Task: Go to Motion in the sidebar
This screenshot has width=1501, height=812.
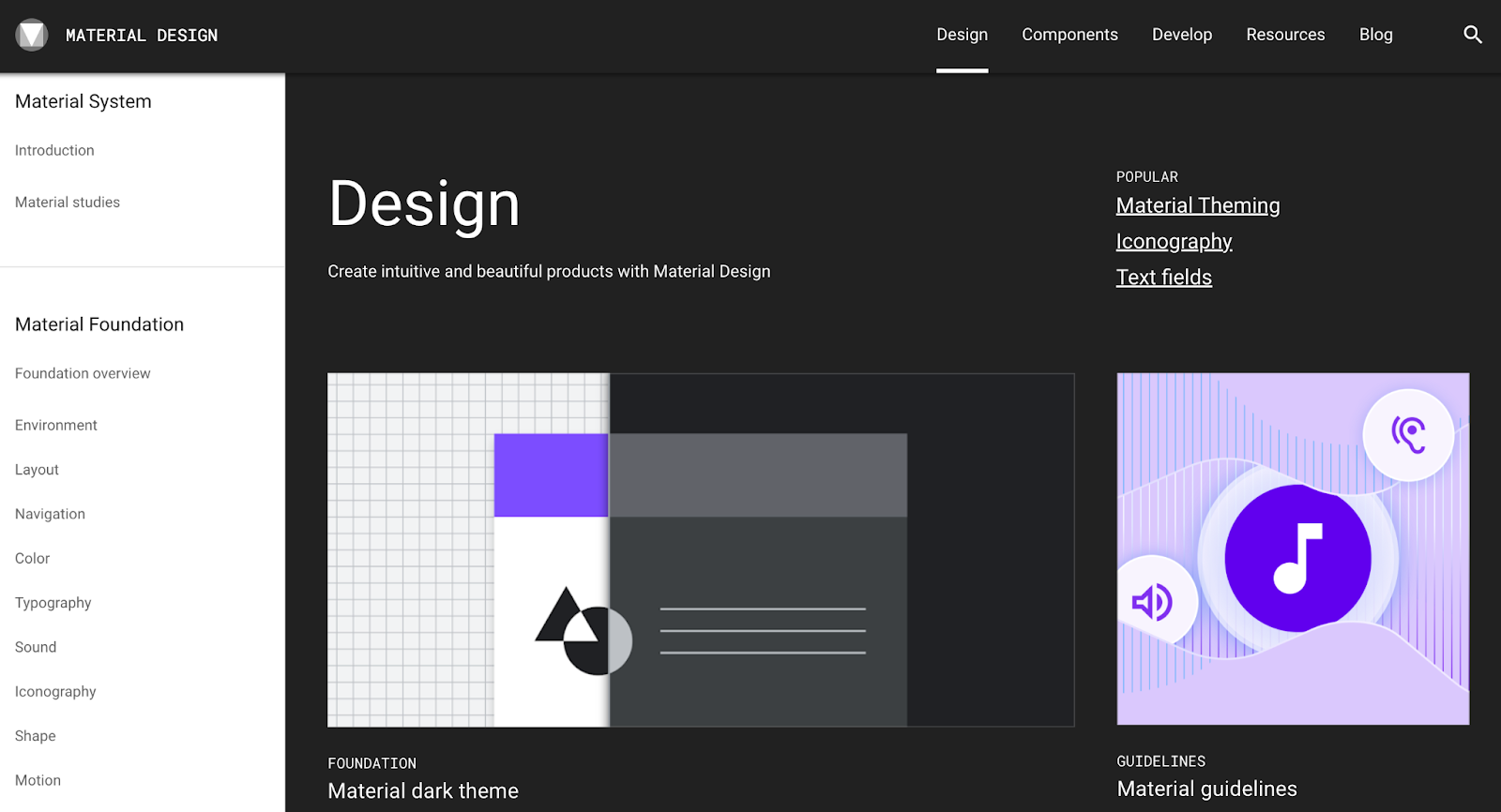Action: [38, 780]
